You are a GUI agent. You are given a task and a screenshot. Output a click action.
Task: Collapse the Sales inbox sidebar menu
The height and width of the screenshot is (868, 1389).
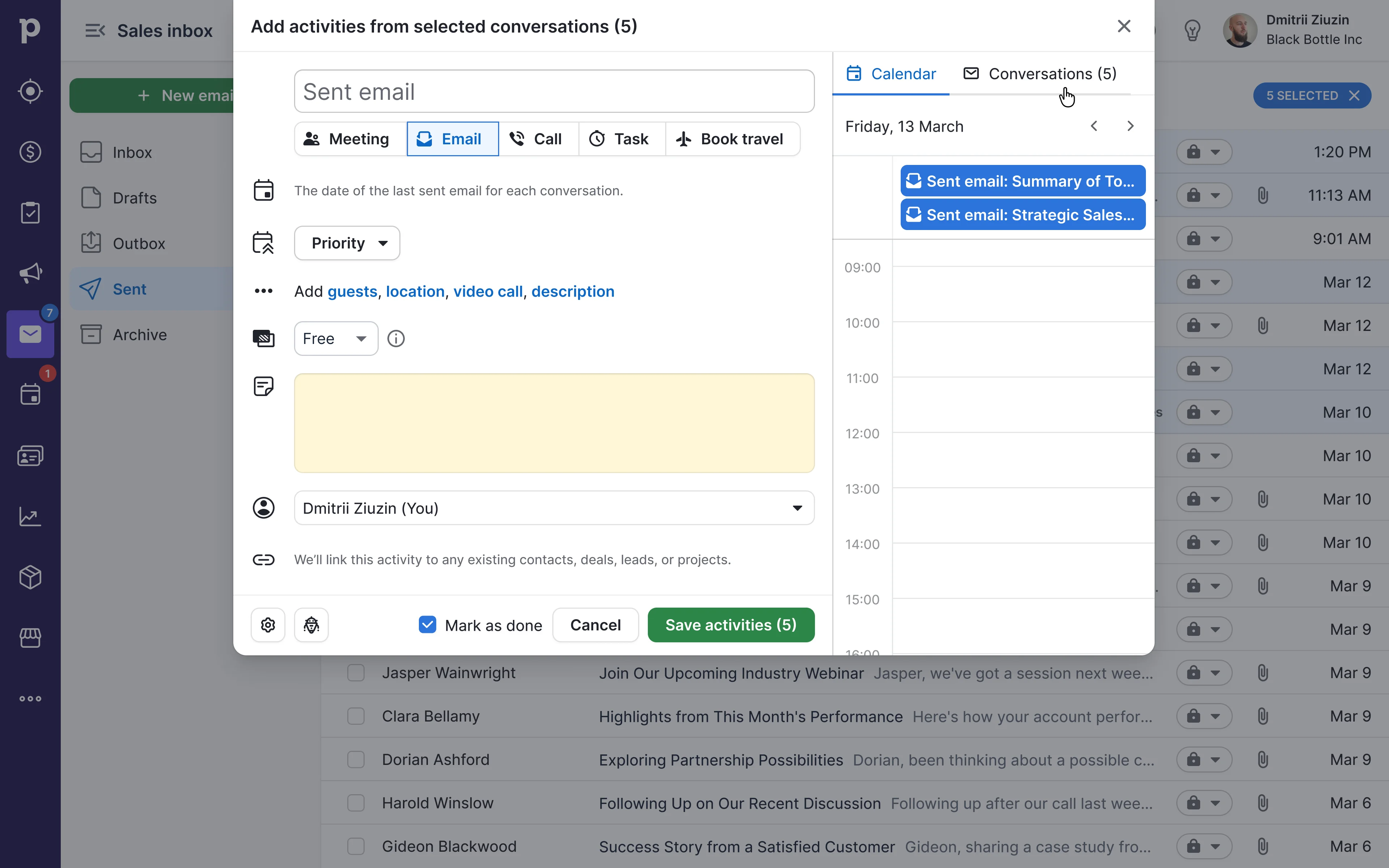(95, 30)
